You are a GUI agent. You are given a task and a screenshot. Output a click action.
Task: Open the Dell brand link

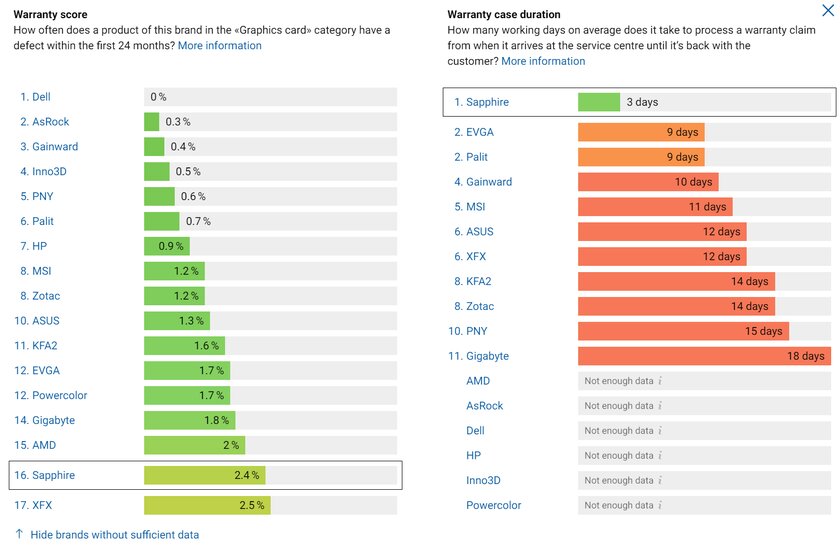40,97
